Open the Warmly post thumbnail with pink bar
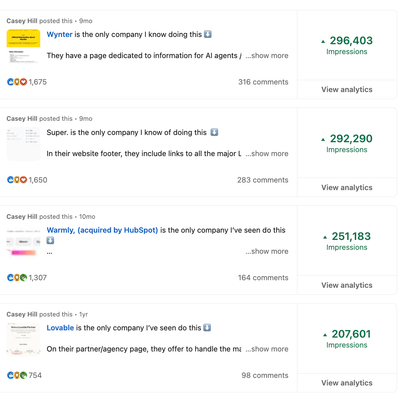Viewport: 400px width, 400px height. pos(23,242)
